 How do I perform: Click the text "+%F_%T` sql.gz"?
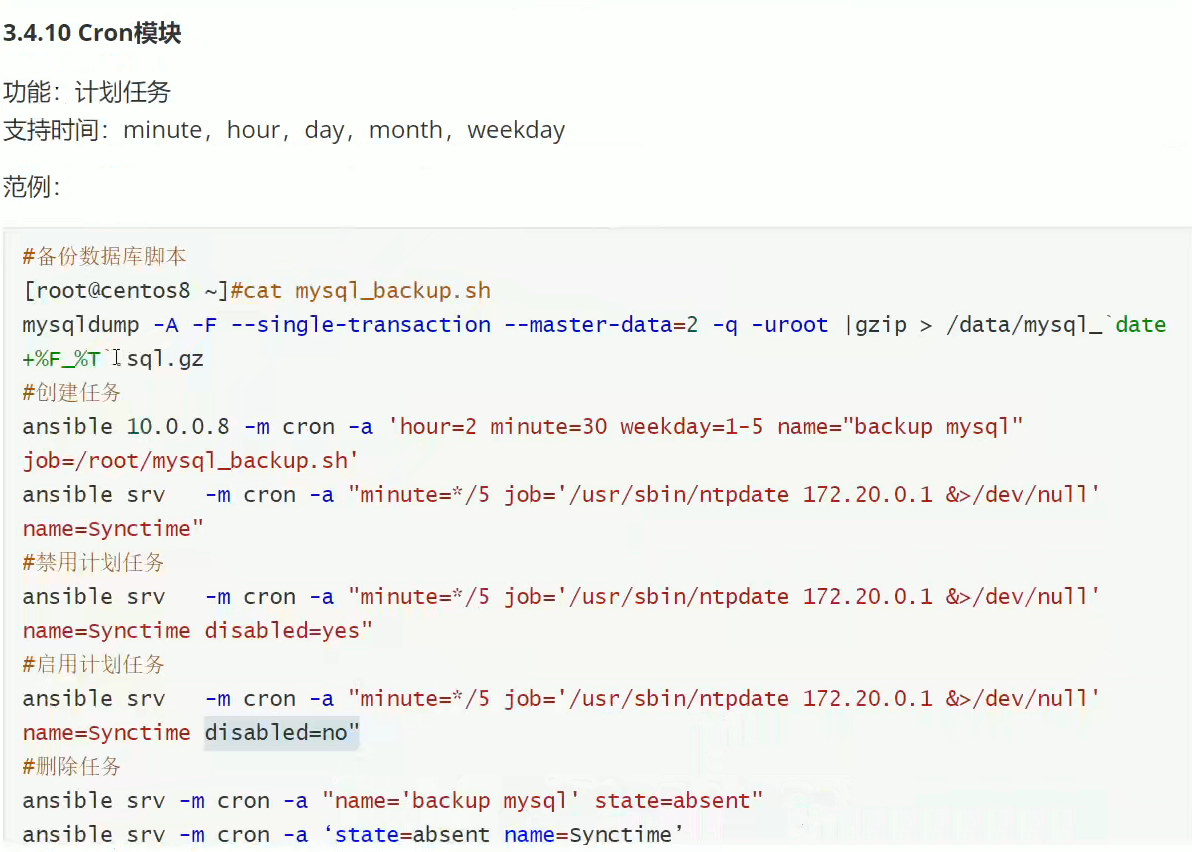point(113,359)
